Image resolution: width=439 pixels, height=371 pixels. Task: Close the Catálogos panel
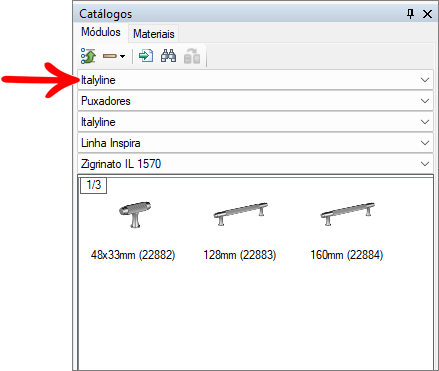pyautogui.click(x=427, y=14)
